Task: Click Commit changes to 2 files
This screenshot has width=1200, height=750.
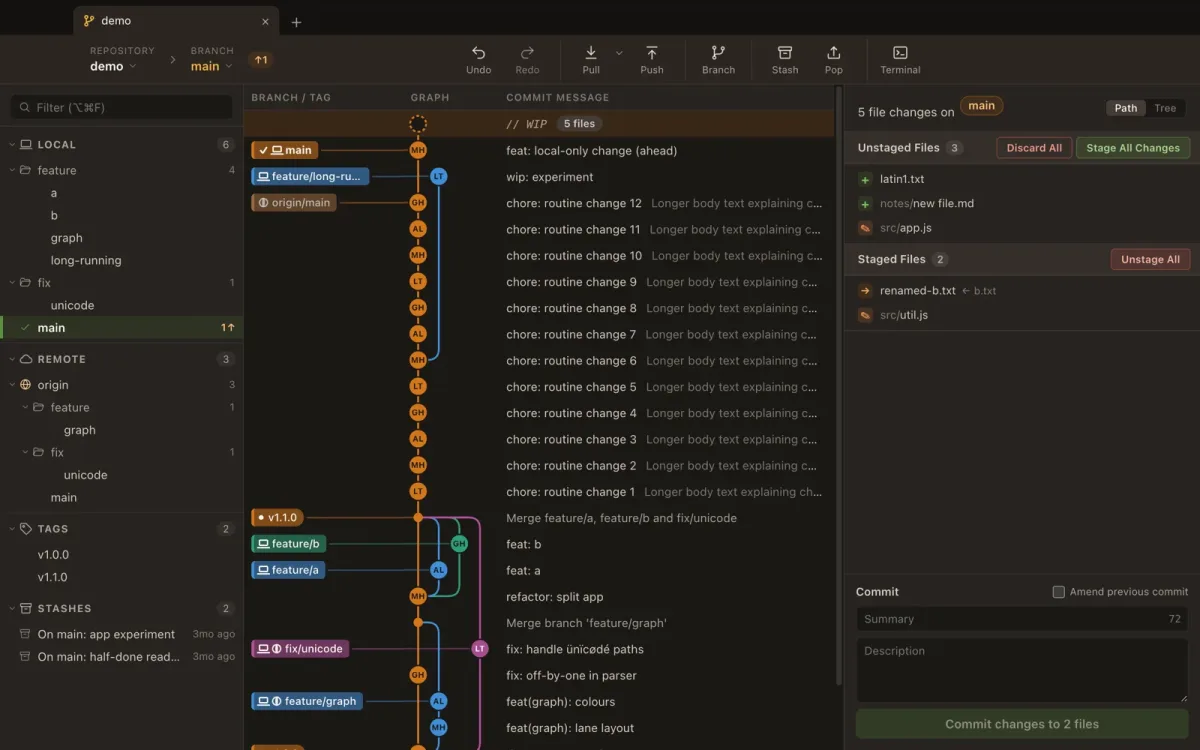Action: coord(1022,724)
